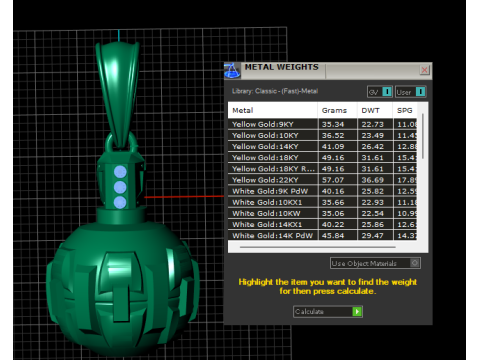480x360 pixels.
Task: Click the Calculate button
Action: [x=328, y=311]
